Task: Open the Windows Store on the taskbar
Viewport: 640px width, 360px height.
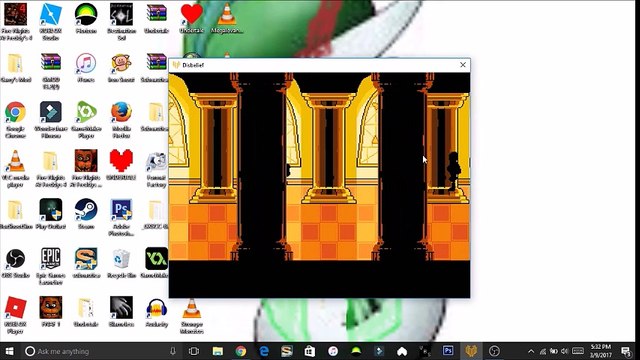Action: pos(310,351)
